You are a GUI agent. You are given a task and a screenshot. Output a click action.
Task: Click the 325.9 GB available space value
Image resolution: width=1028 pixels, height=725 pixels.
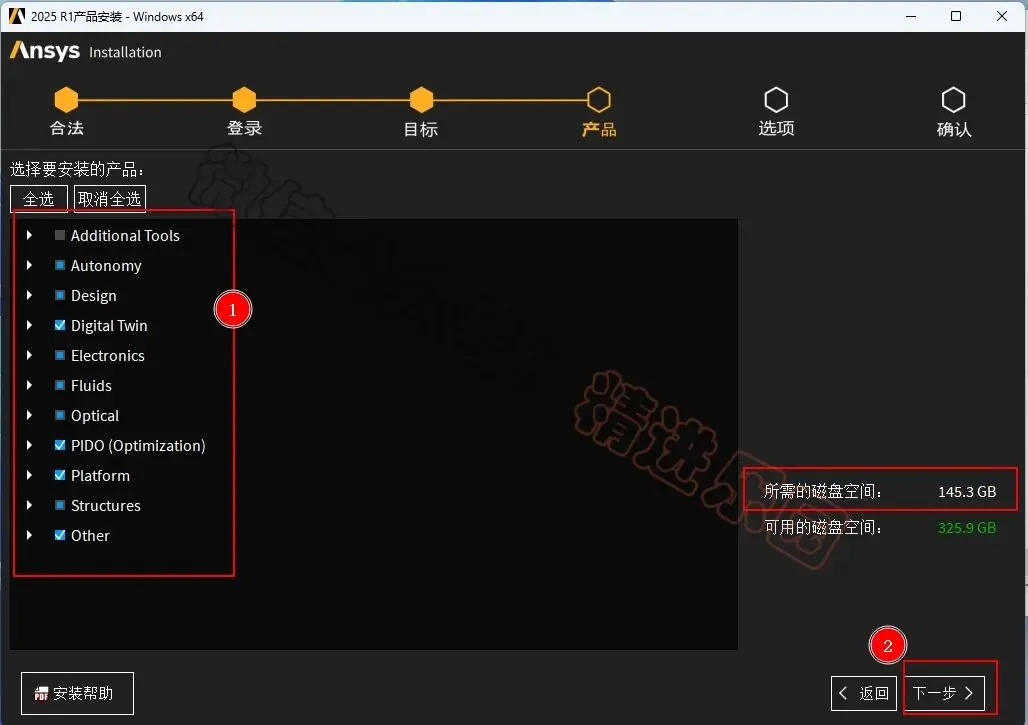967,528
